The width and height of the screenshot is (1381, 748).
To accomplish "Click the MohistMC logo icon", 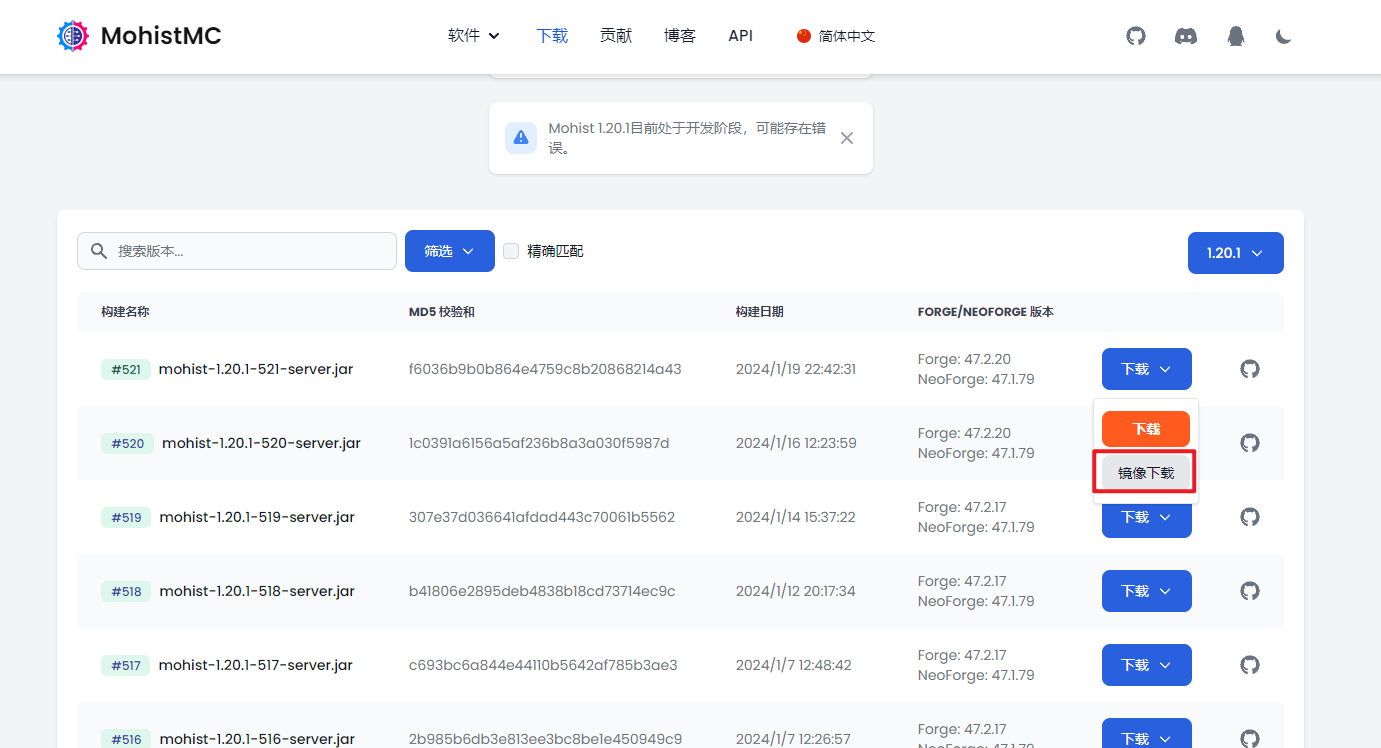I will (x=73, y=36).
